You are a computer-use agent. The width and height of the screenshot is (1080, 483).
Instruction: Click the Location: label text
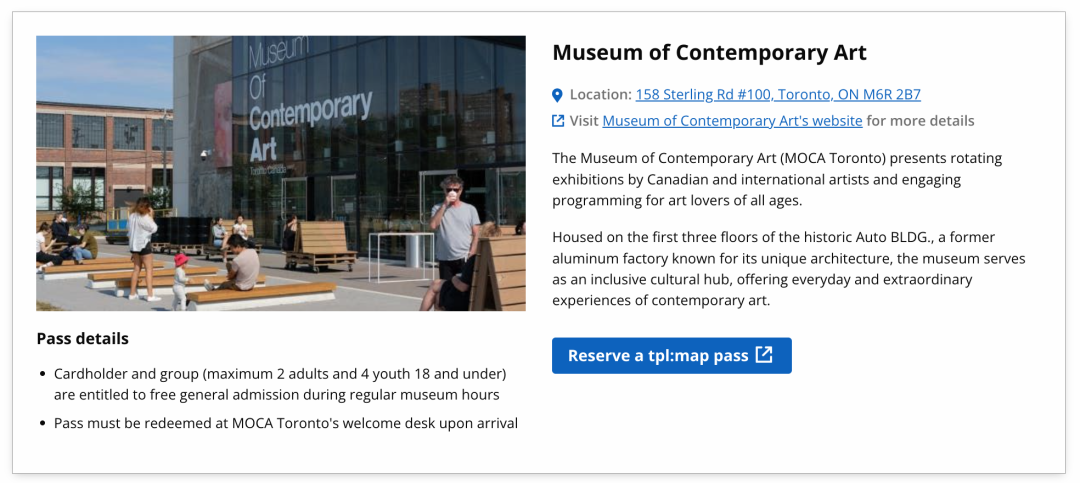[x=601, y=95]
